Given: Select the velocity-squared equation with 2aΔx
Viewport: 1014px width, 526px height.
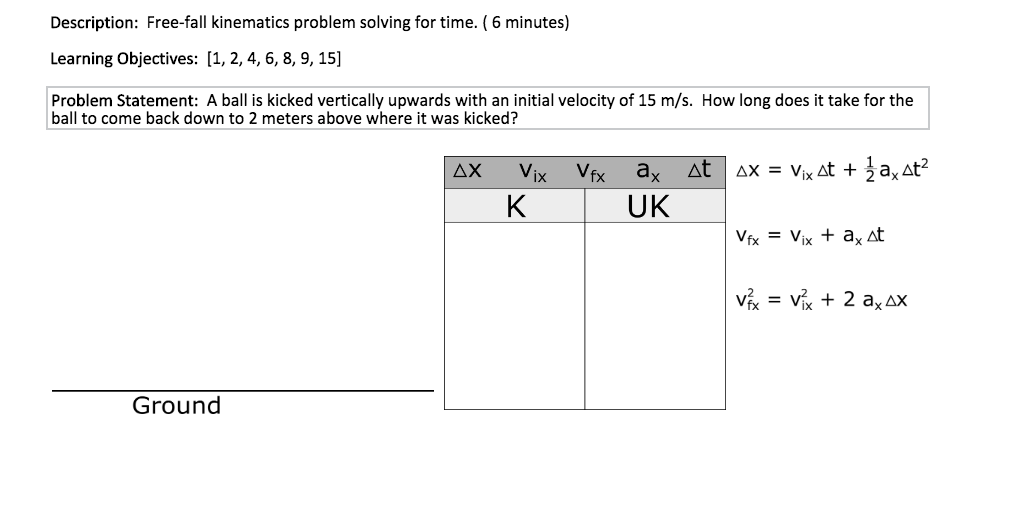Looking at the screenshot, I should coord(820,298).
